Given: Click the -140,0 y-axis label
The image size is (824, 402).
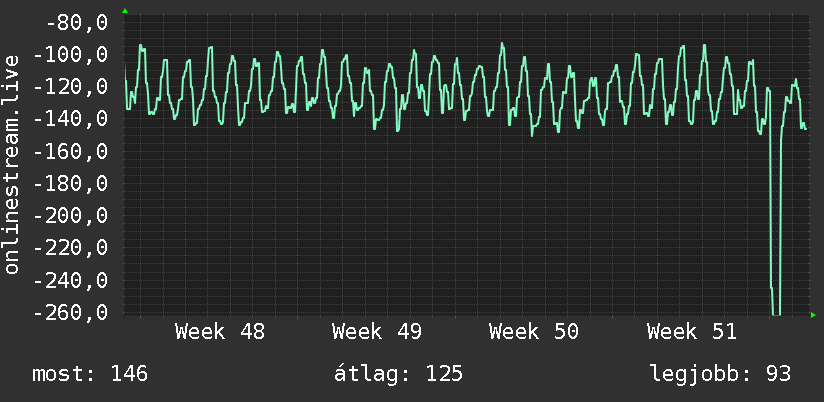Looking at the screenshot, I should [x=71, y=119].
